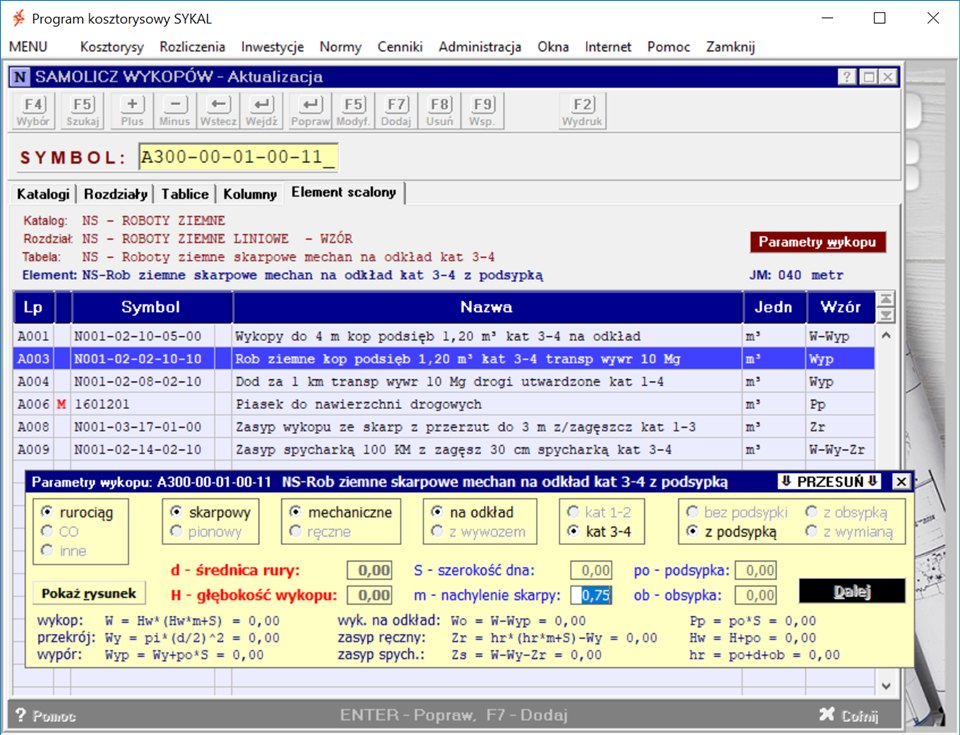This screenshot has width=960, height=735.
Task: Click the F2 Wydruk print button
Action: pos(582,110)
